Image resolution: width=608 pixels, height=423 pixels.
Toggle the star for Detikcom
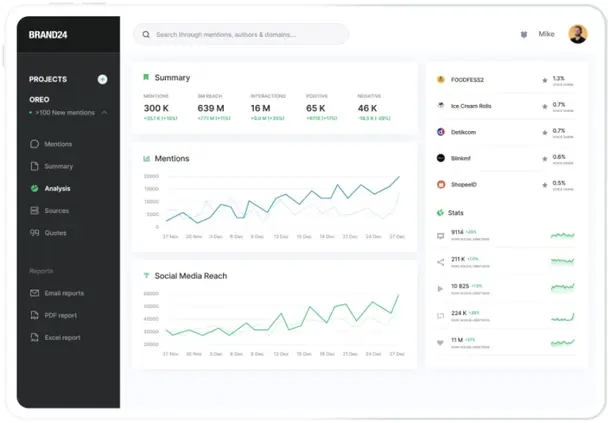544,132
